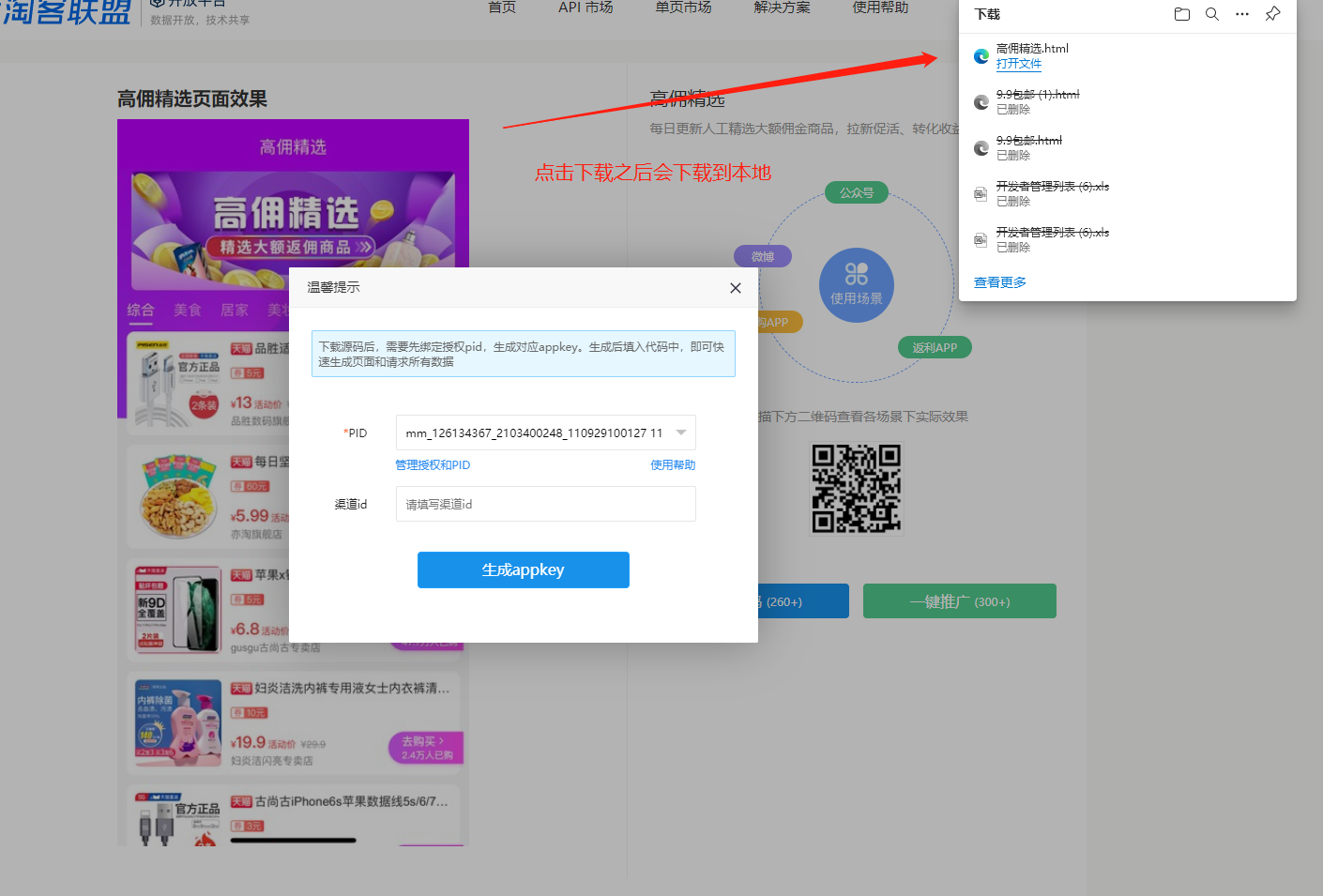Open the 管理授权和PID link

point(433,465)
